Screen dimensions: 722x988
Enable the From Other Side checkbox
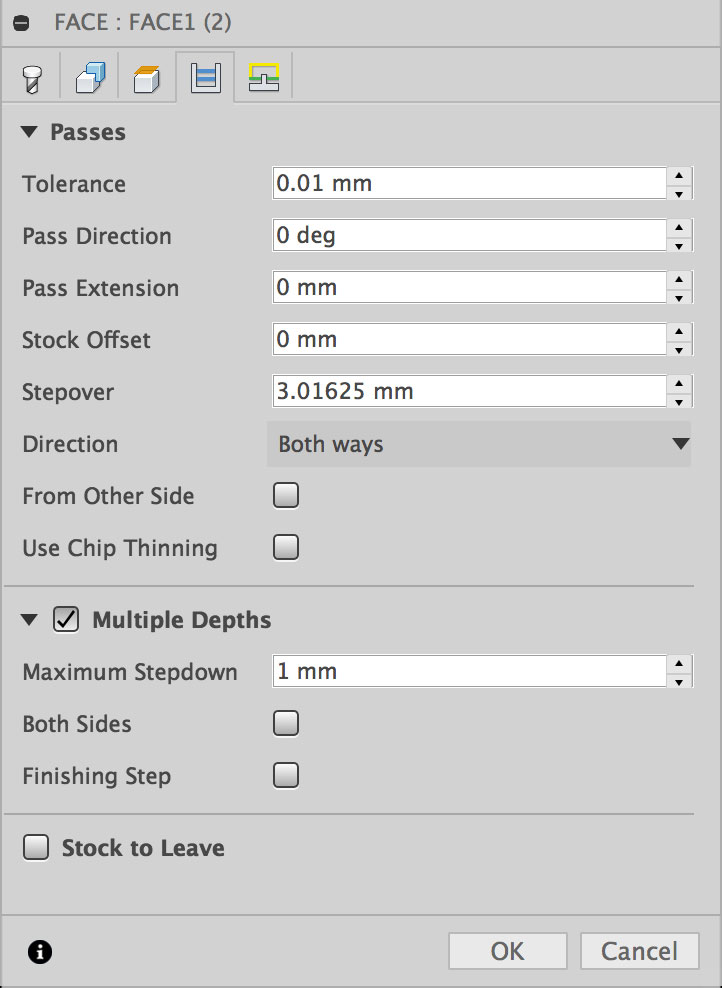pos(286,496)
